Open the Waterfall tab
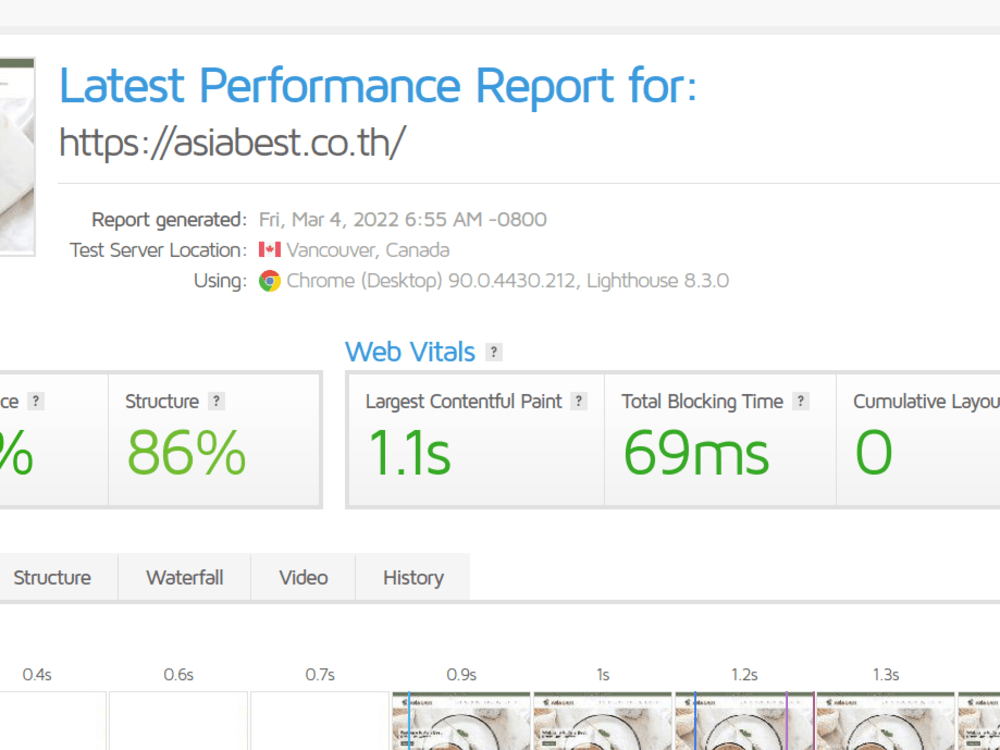 pyautogui.click(x=185, y=578)
